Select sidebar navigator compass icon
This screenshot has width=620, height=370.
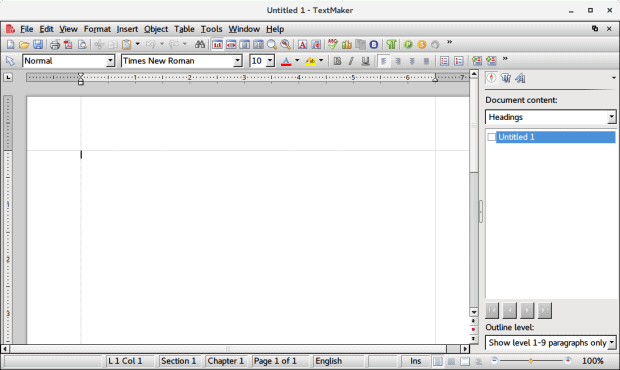491,78
